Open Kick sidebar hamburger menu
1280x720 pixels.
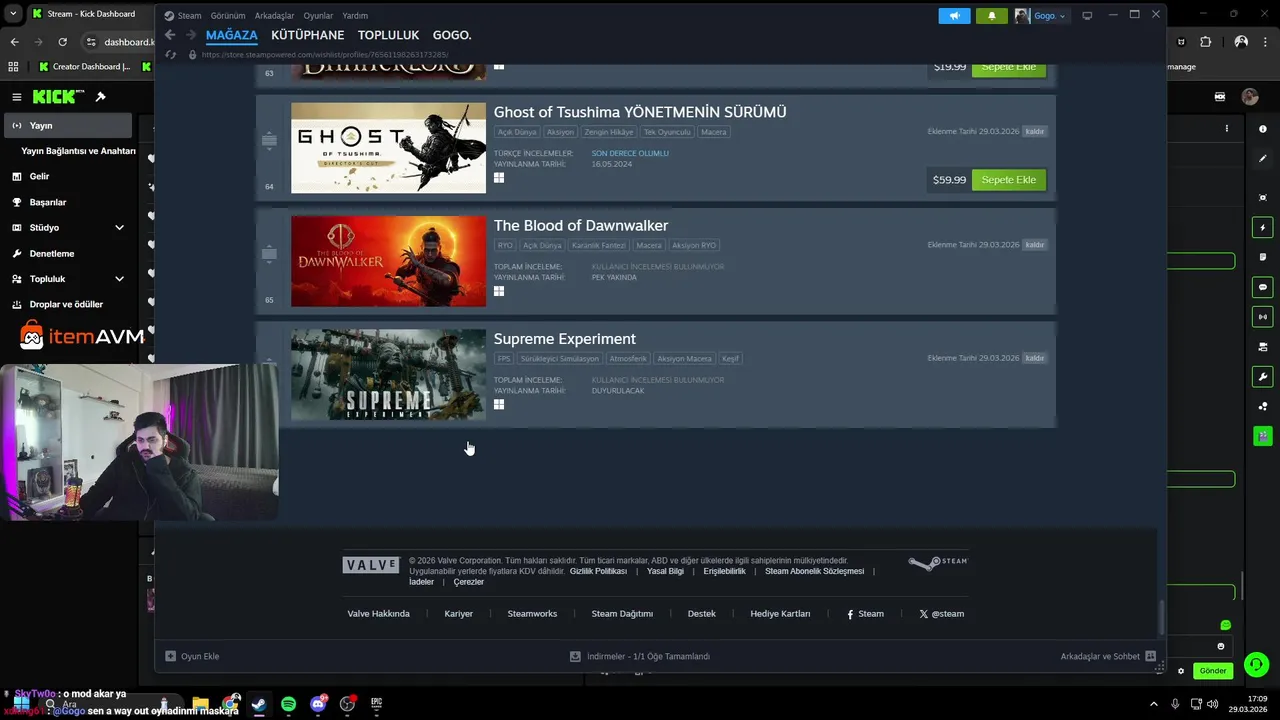click(x=16, y=97)
